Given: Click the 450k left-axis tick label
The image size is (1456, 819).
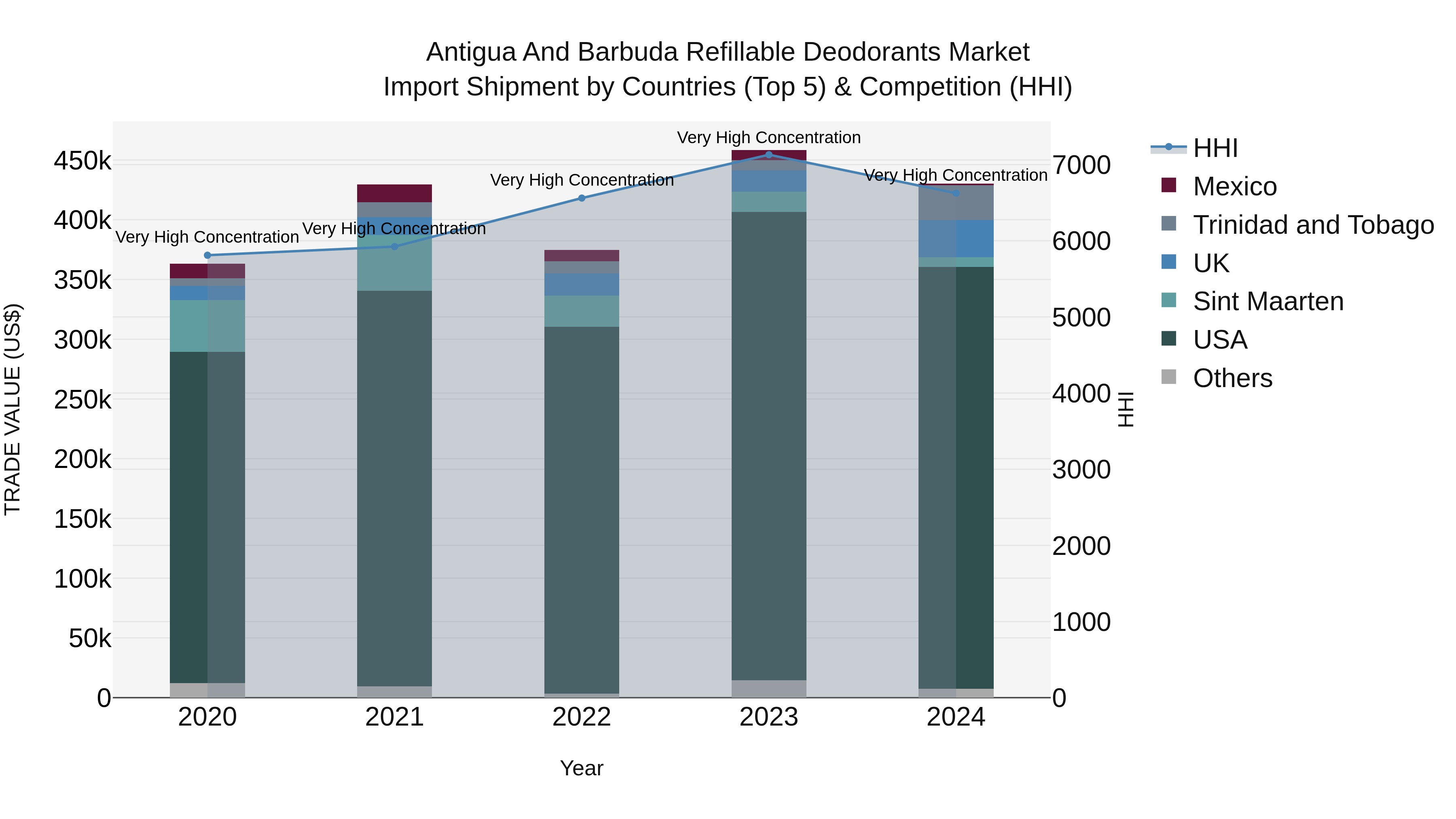Looking at the screenshot, I should [83, 161].
